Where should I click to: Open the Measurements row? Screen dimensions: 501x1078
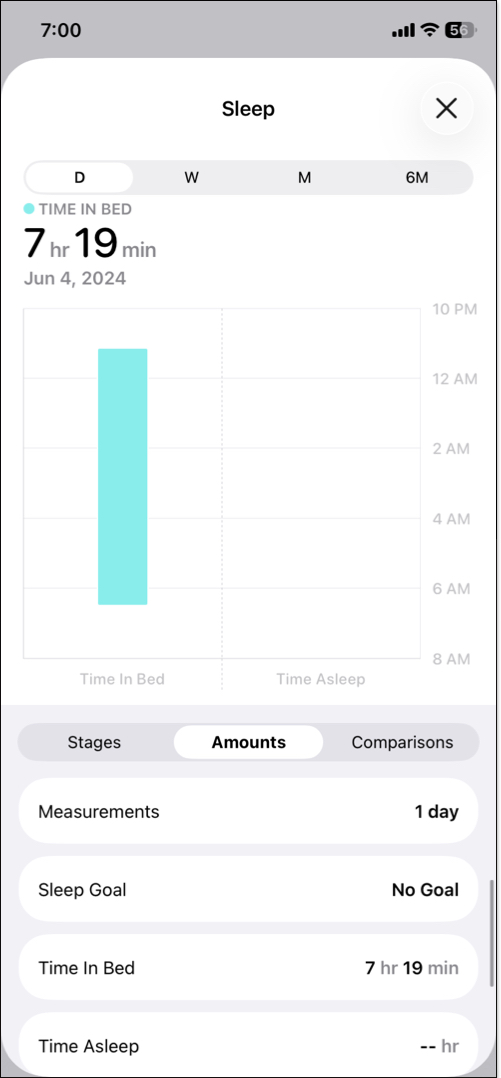pos(248,811)
